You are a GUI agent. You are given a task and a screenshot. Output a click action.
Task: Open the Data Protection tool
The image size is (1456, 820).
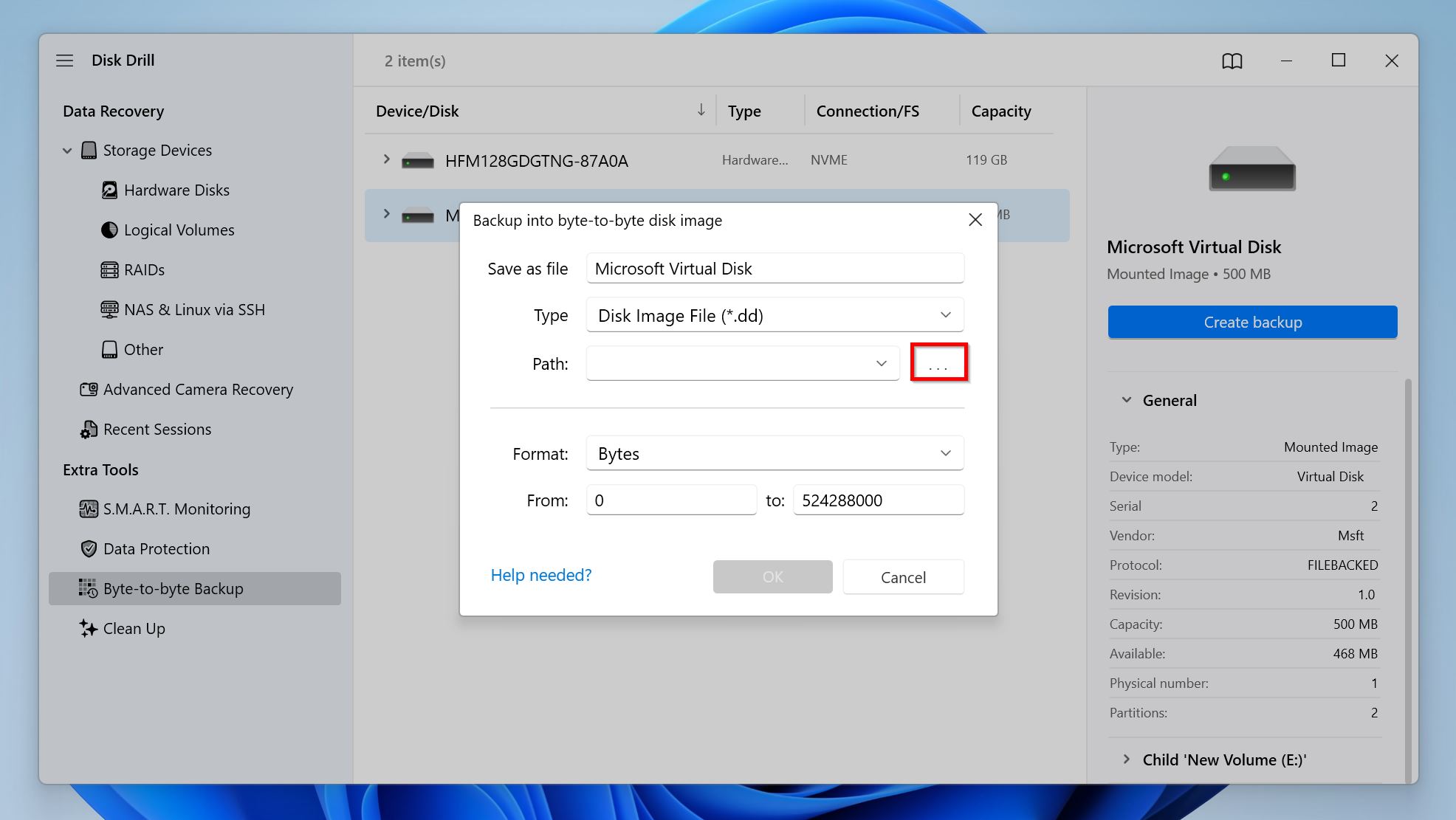[x=156, y=548]
